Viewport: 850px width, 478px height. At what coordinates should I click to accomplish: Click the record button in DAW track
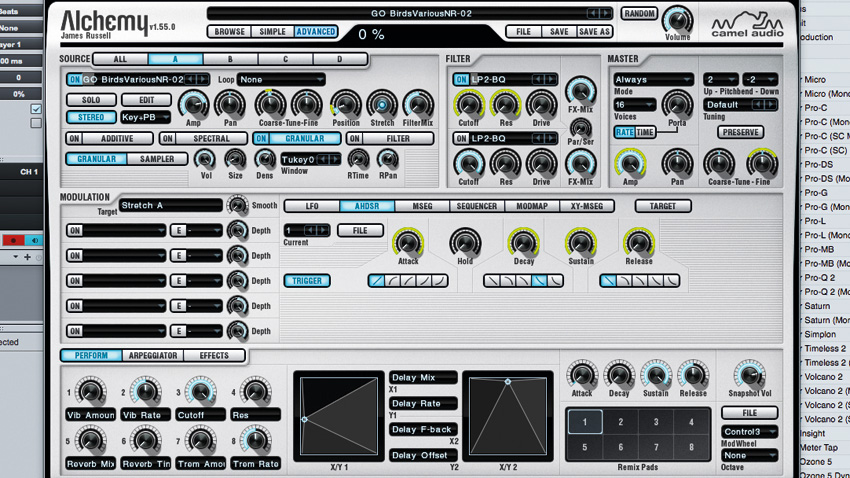[x=13, y=240]
